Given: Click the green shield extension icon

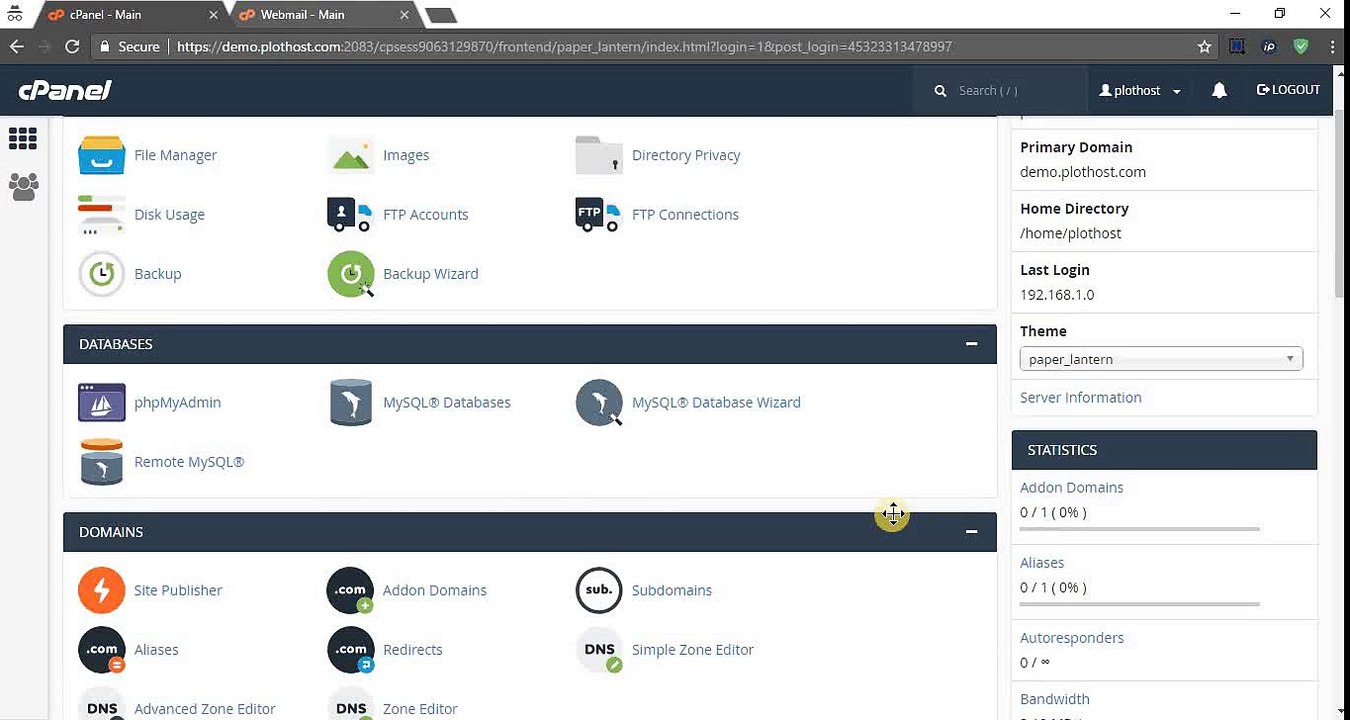Looking at the screenshot, I should pyautogui.click(x=1301, y=47).
